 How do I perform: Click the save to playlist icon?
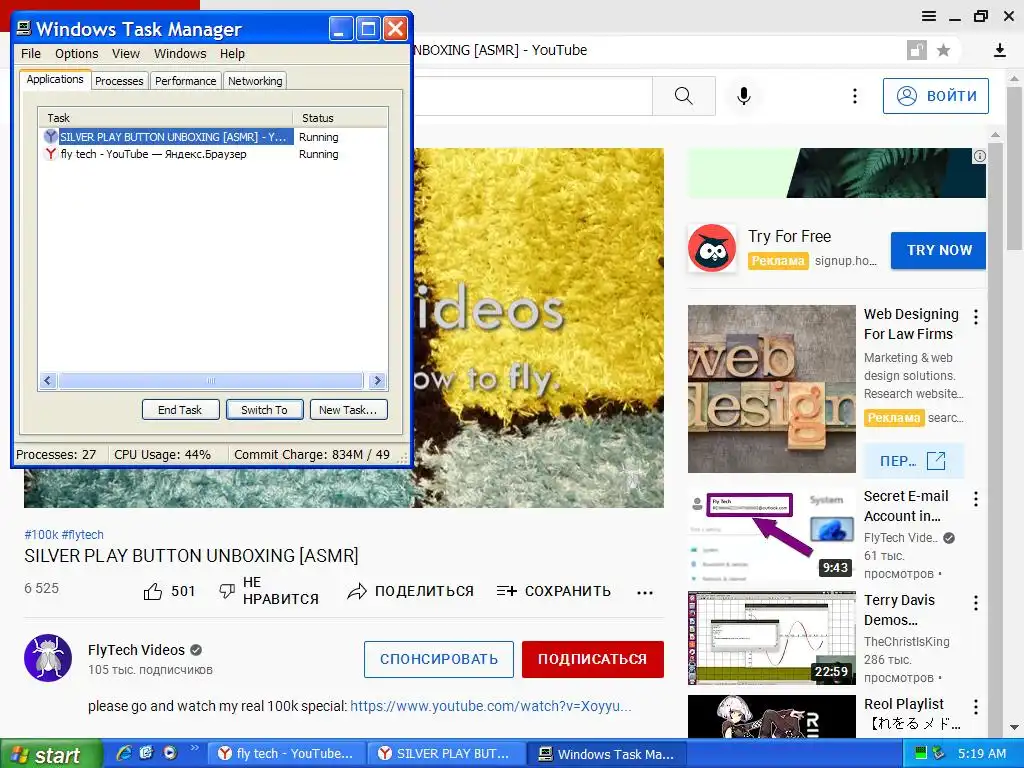click(506, 592)
